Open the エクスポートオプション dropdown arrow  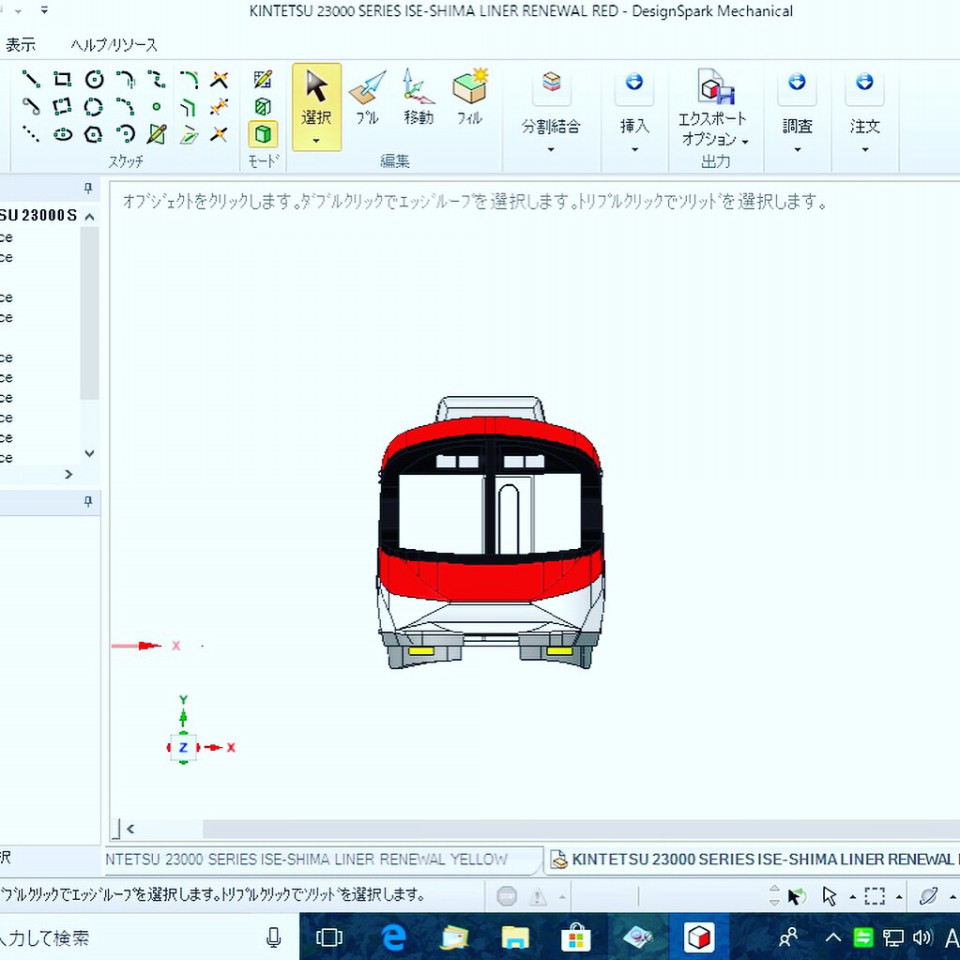pos(745,142)
